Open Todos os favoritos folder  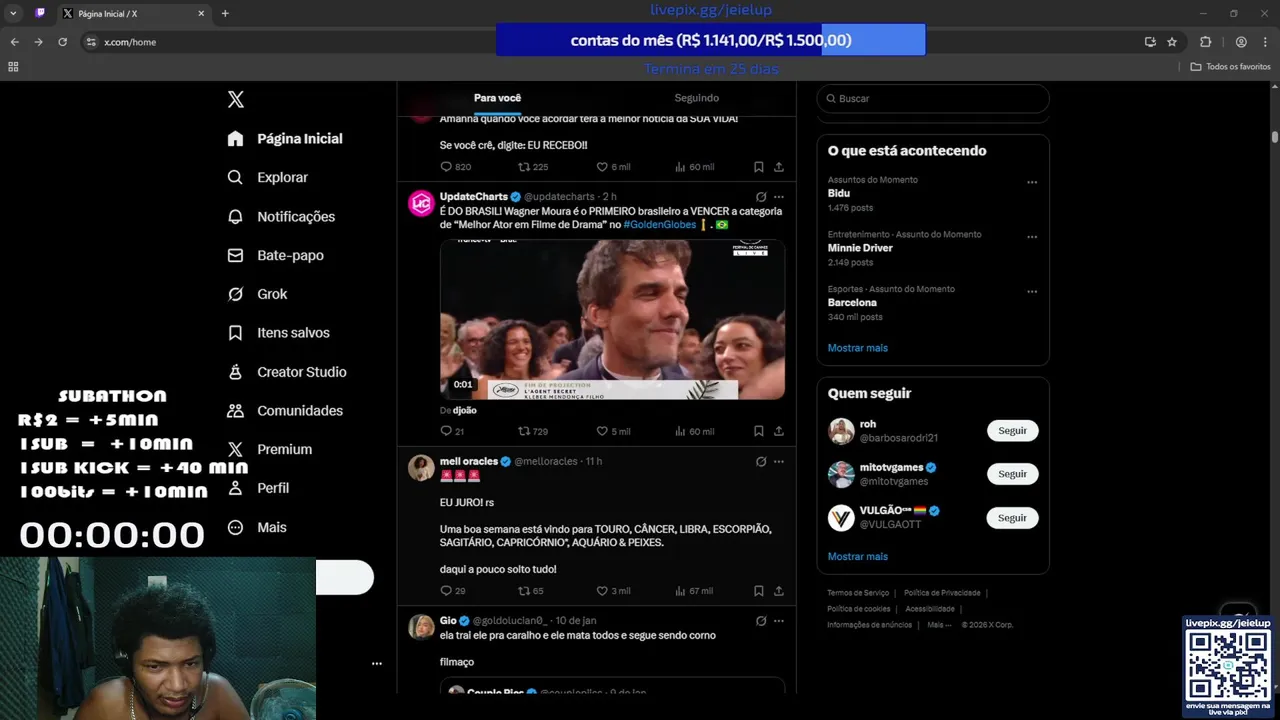pyautogui.click(x=1230, y=67)
